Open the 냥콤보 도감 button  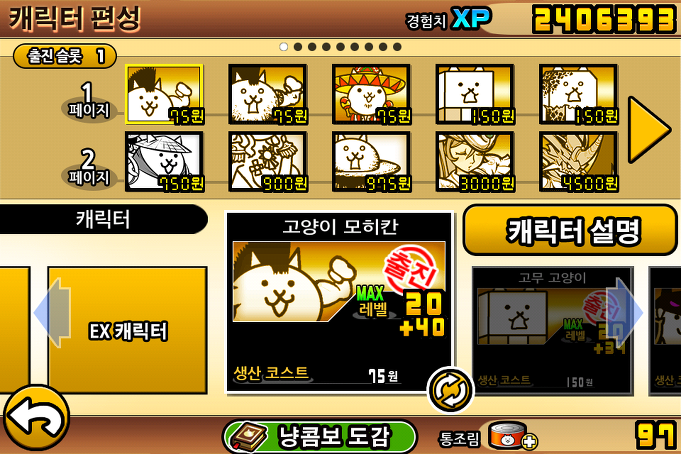coord(320,437)
